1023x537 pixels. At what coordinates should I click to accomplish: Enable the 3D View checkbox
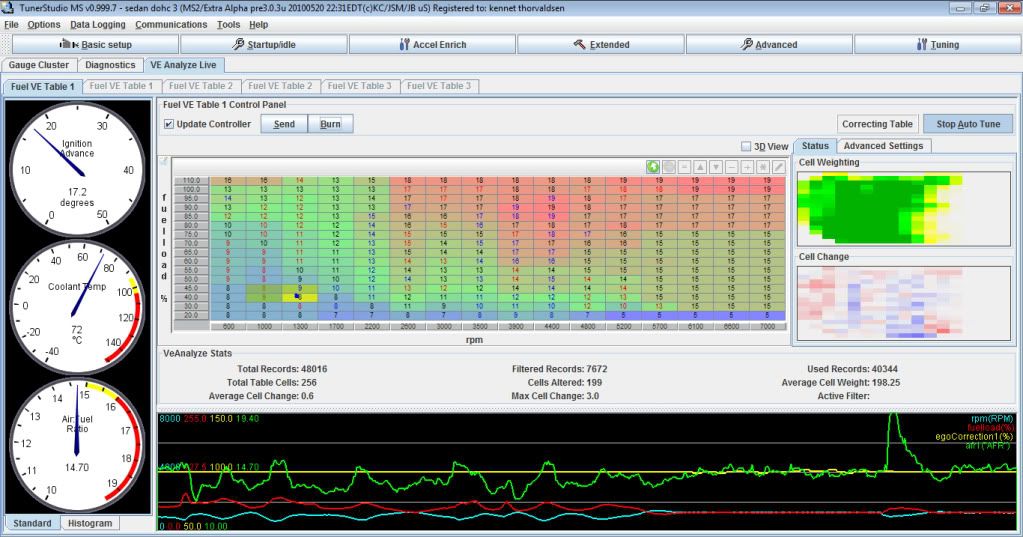746,146
